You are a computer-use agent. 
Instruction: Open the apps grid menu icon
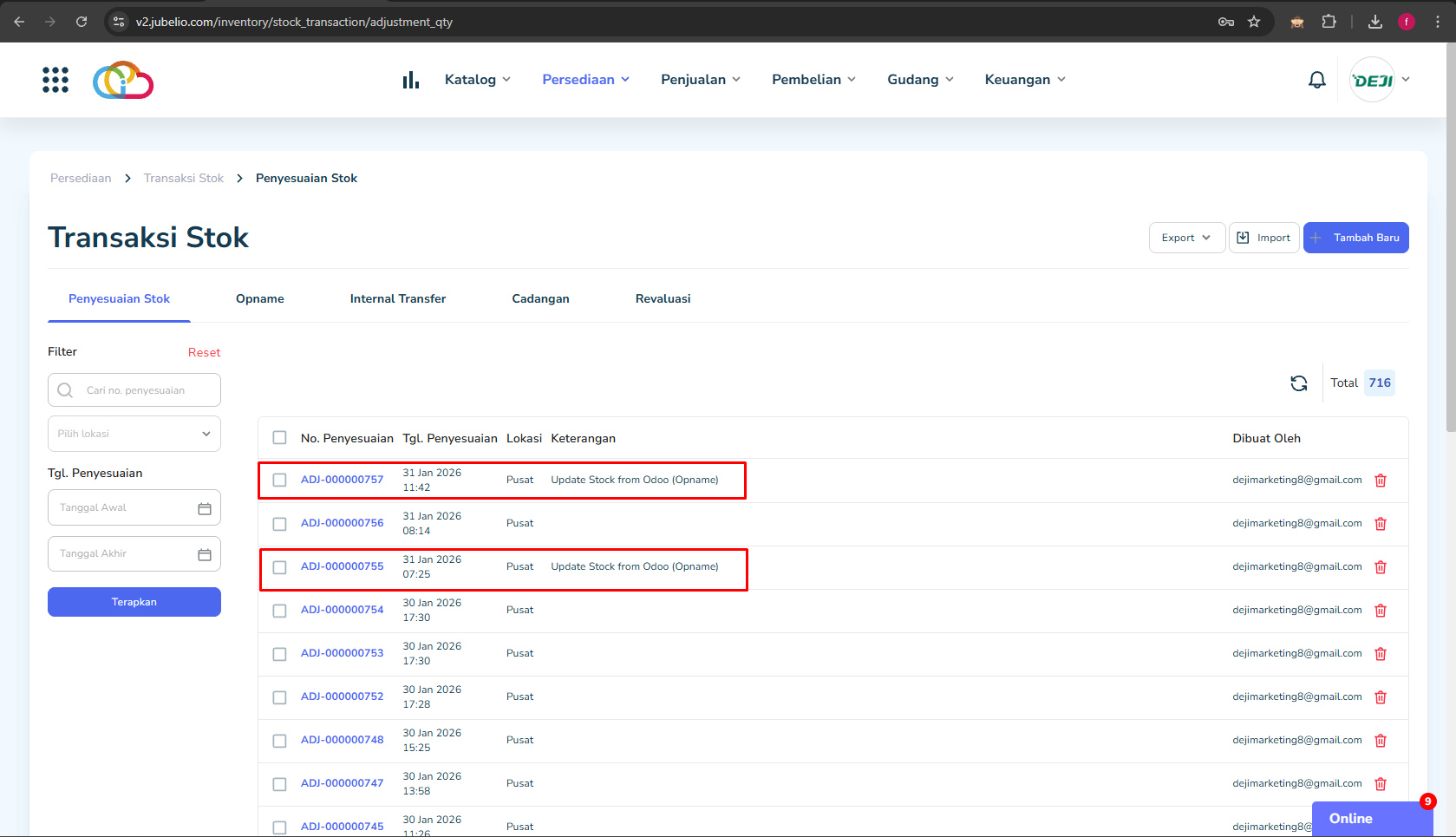[55, 80]
